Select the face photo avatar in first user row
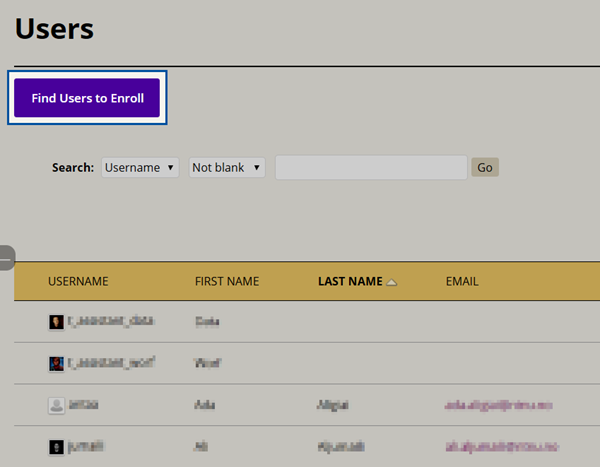 point(56,322)
